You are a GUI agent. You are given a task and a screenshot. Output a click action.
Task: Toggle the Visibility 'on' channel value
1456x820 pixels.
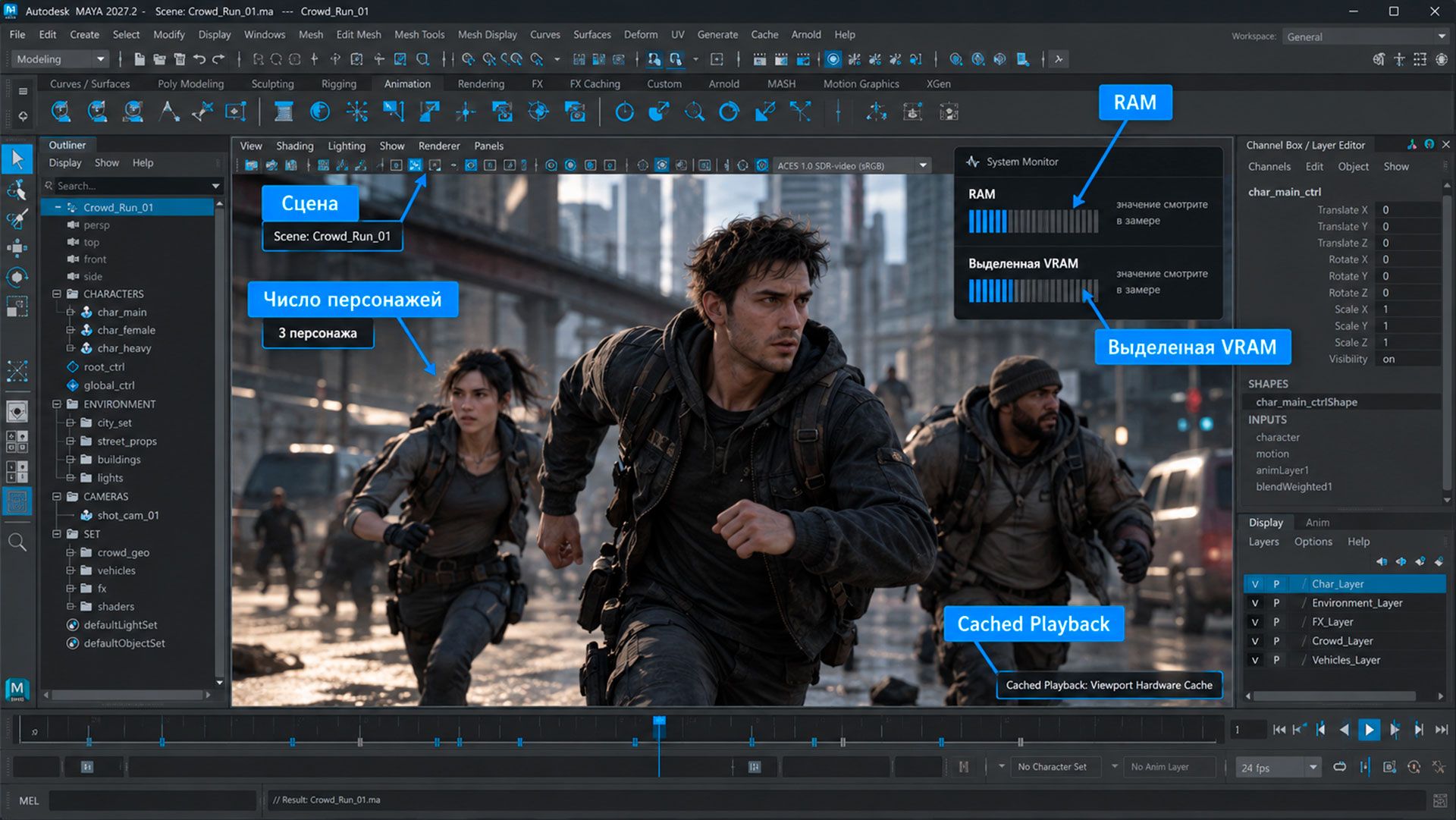pyautogui.click(x=1408, y=359)
